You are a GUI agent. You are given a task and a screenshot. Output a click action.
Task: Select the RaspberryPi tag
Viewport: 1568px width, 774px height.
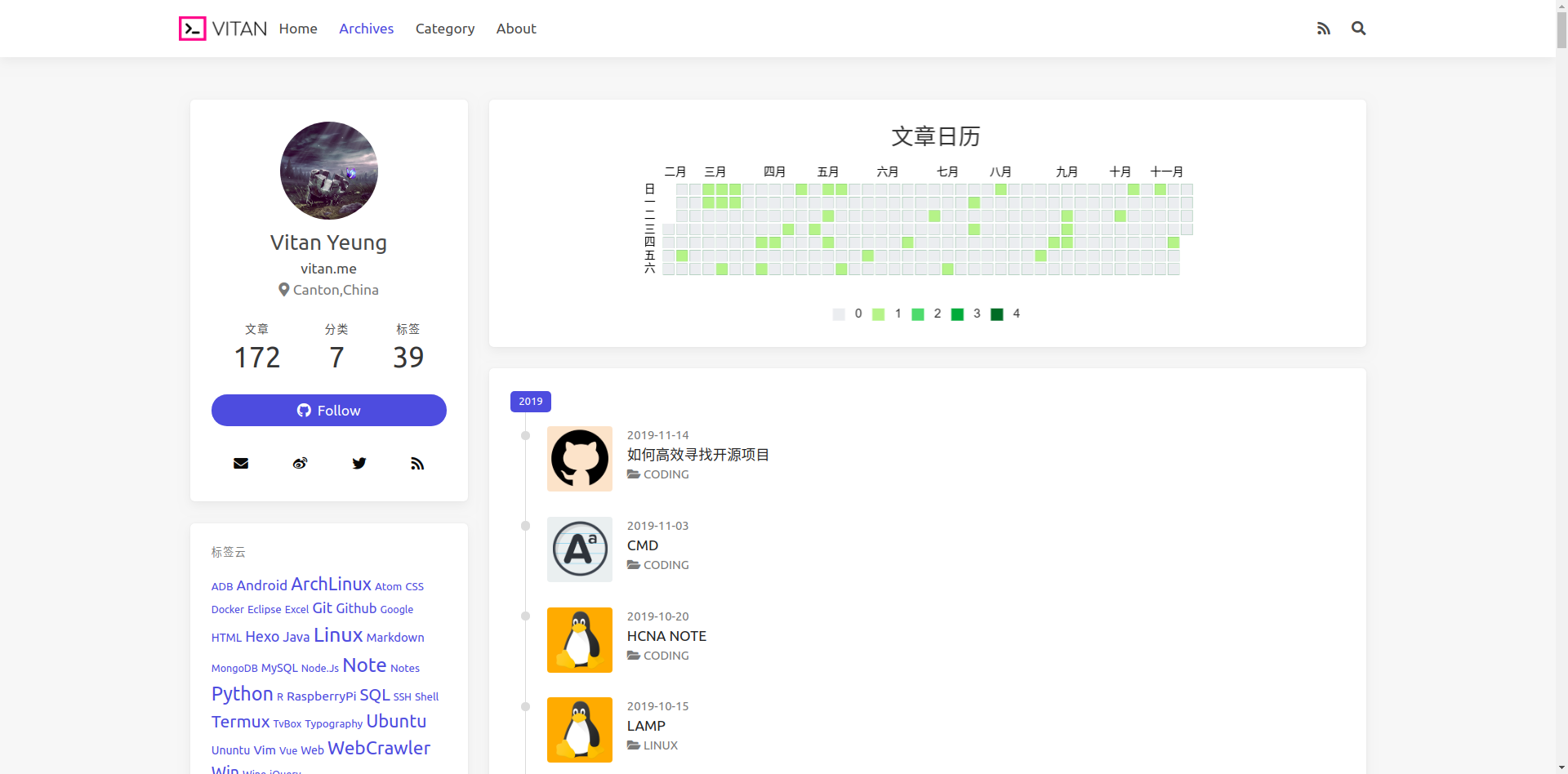pyautogui.click(x=322, y=696)
